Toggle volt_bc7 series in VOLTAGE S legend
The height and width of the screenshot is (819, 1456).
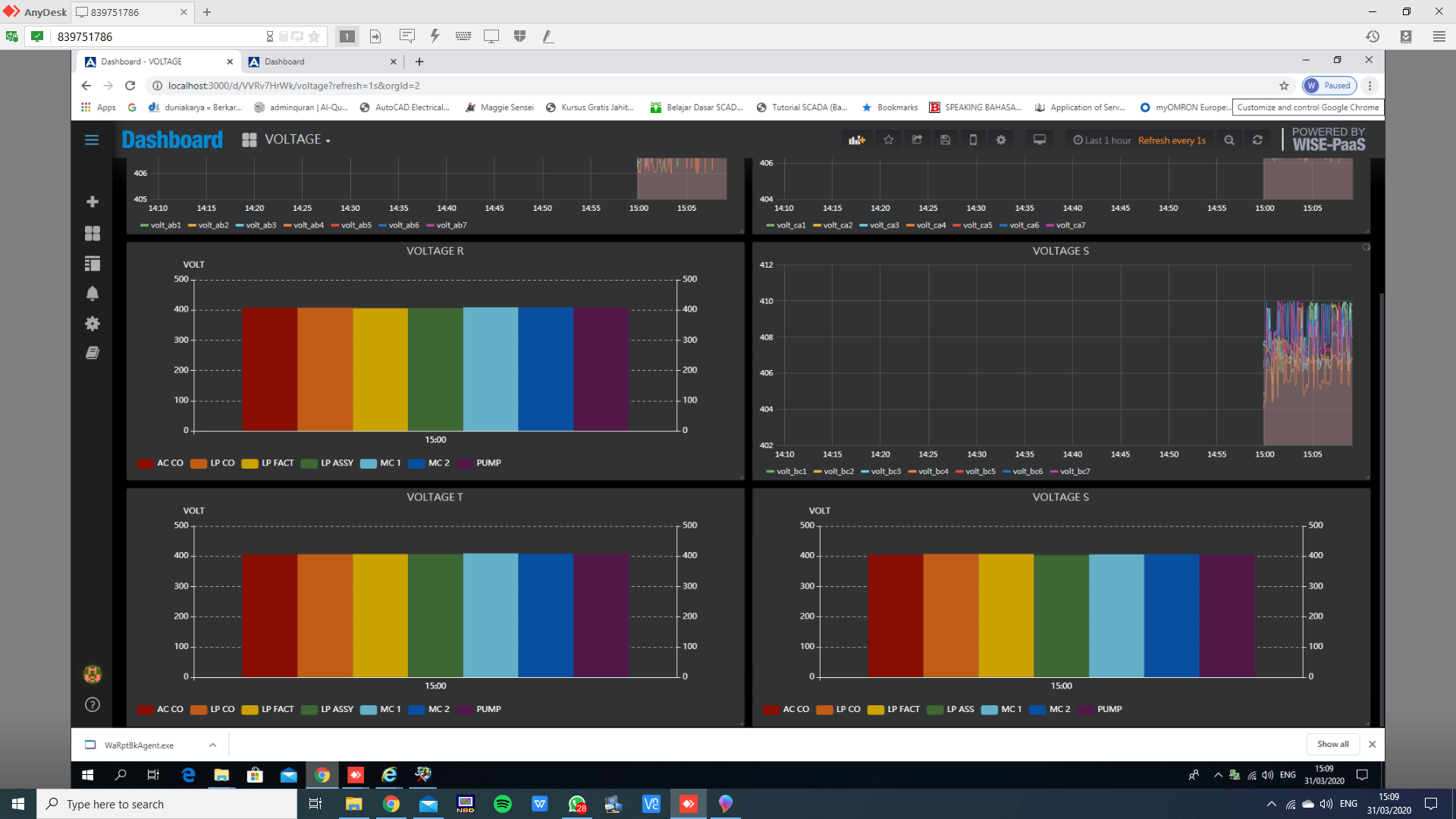pos(1070,472)
